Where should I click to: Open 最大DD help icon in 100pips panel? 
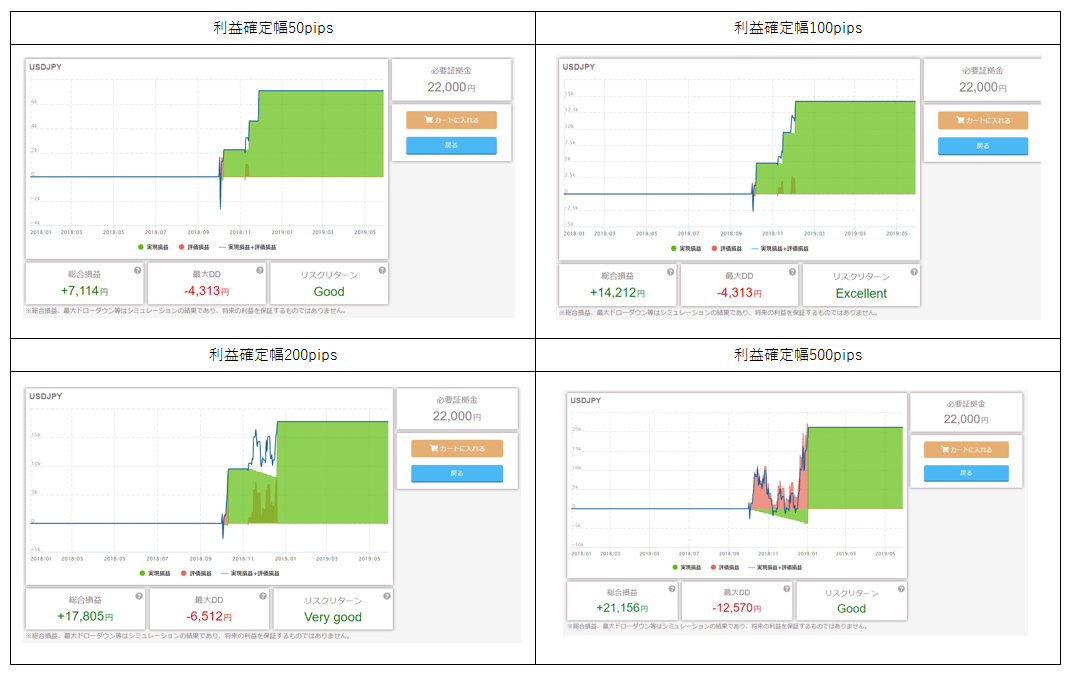tap(791, 271)
